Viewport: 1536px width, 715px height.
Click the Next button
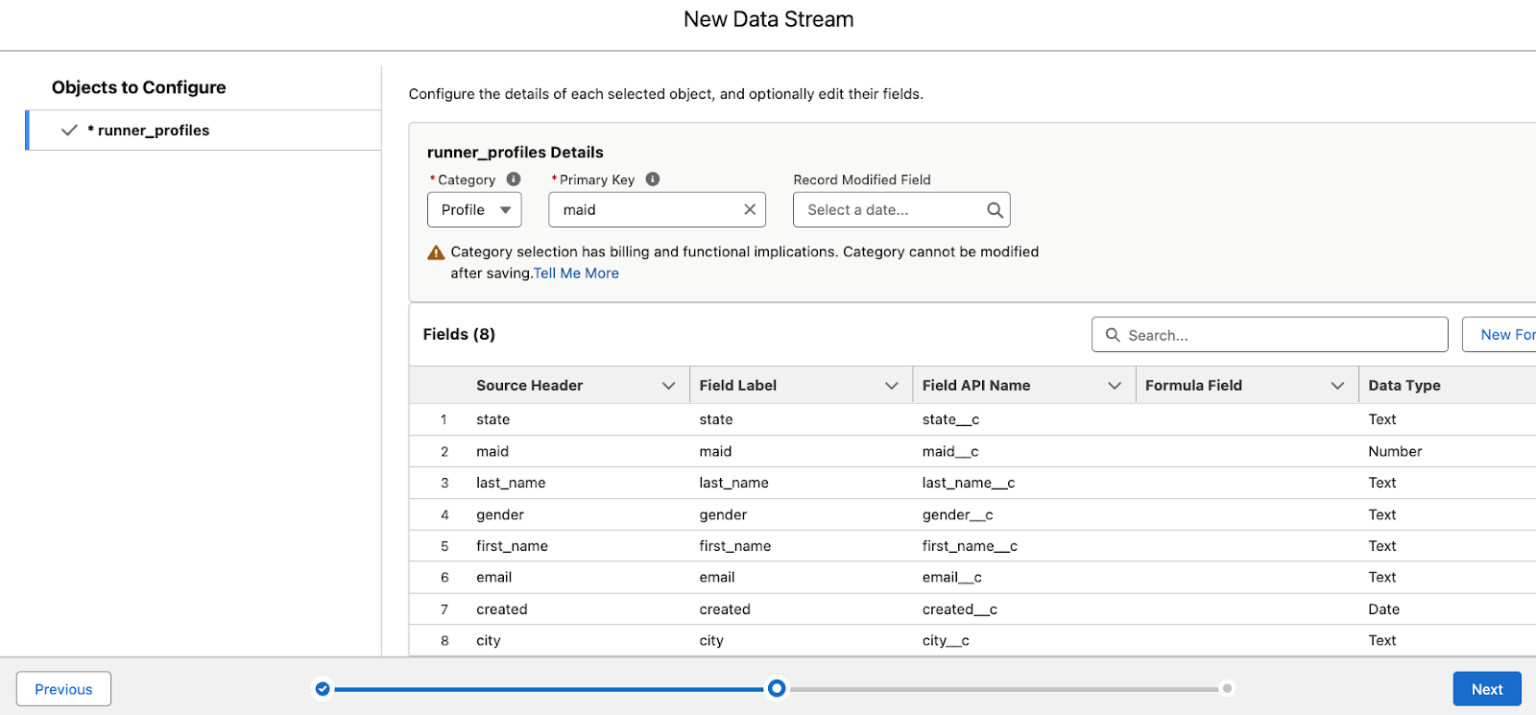[1487, 688]
